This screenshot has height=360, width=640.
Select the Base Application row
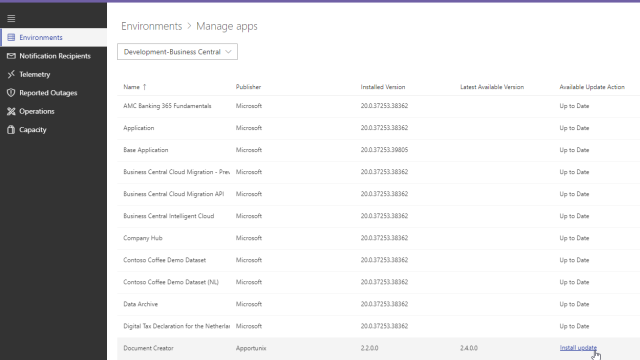point(378,150)
